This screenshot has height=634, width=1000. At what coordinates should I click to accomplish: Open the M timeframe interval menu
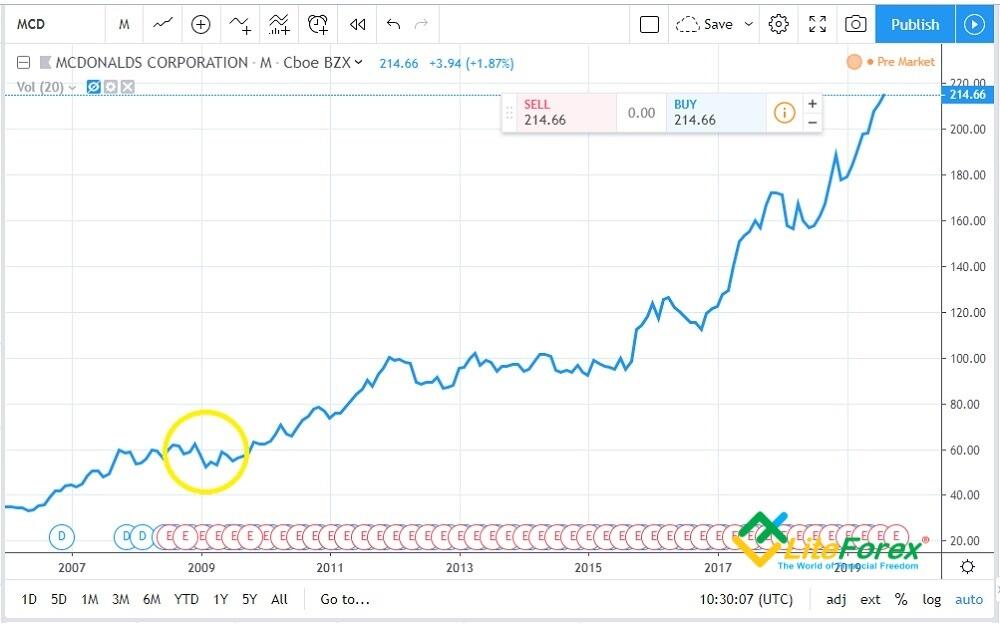124,23
